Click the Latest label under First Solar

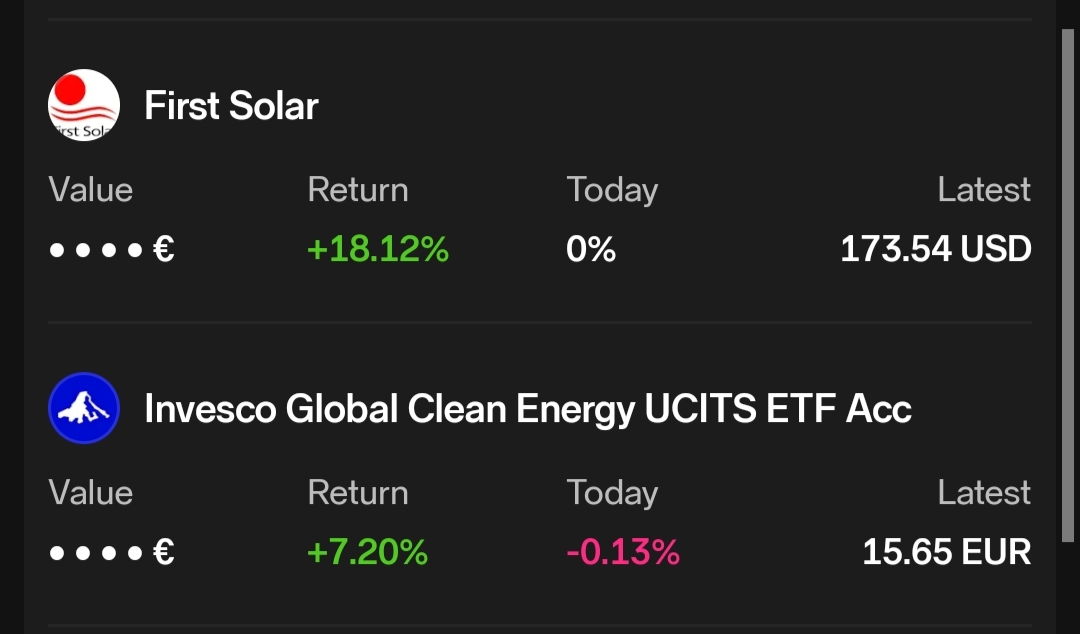[984, 190]
